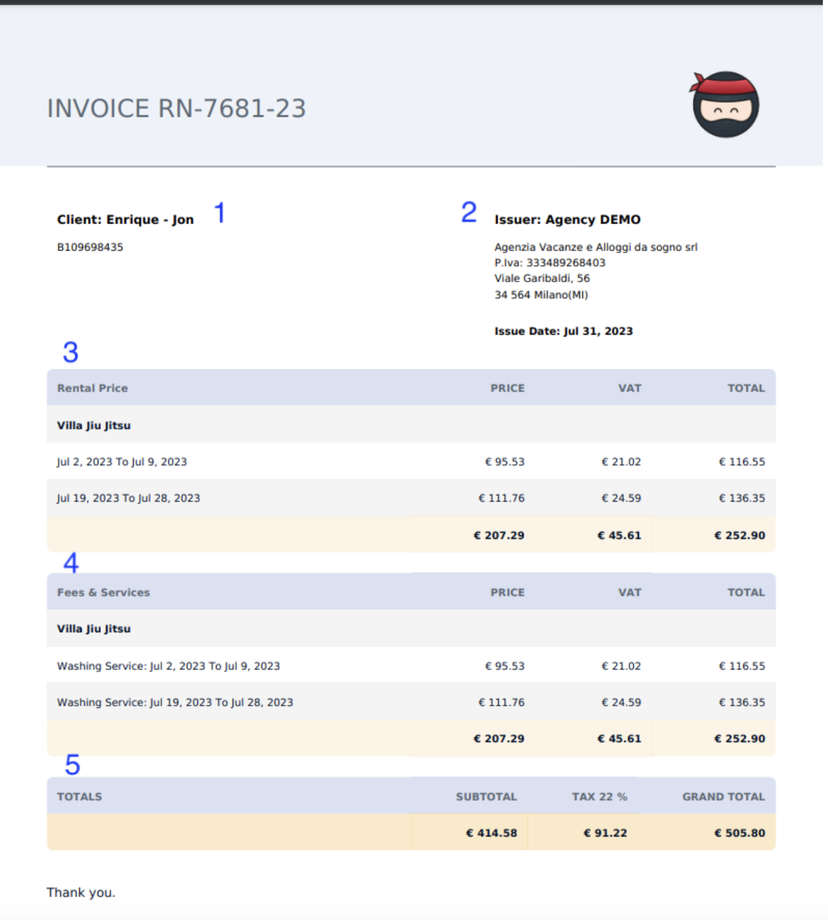This screenshot has height=920, width=828.
Task: Select the INVOICE RN-7681-23 title
Action: point(176,109)
